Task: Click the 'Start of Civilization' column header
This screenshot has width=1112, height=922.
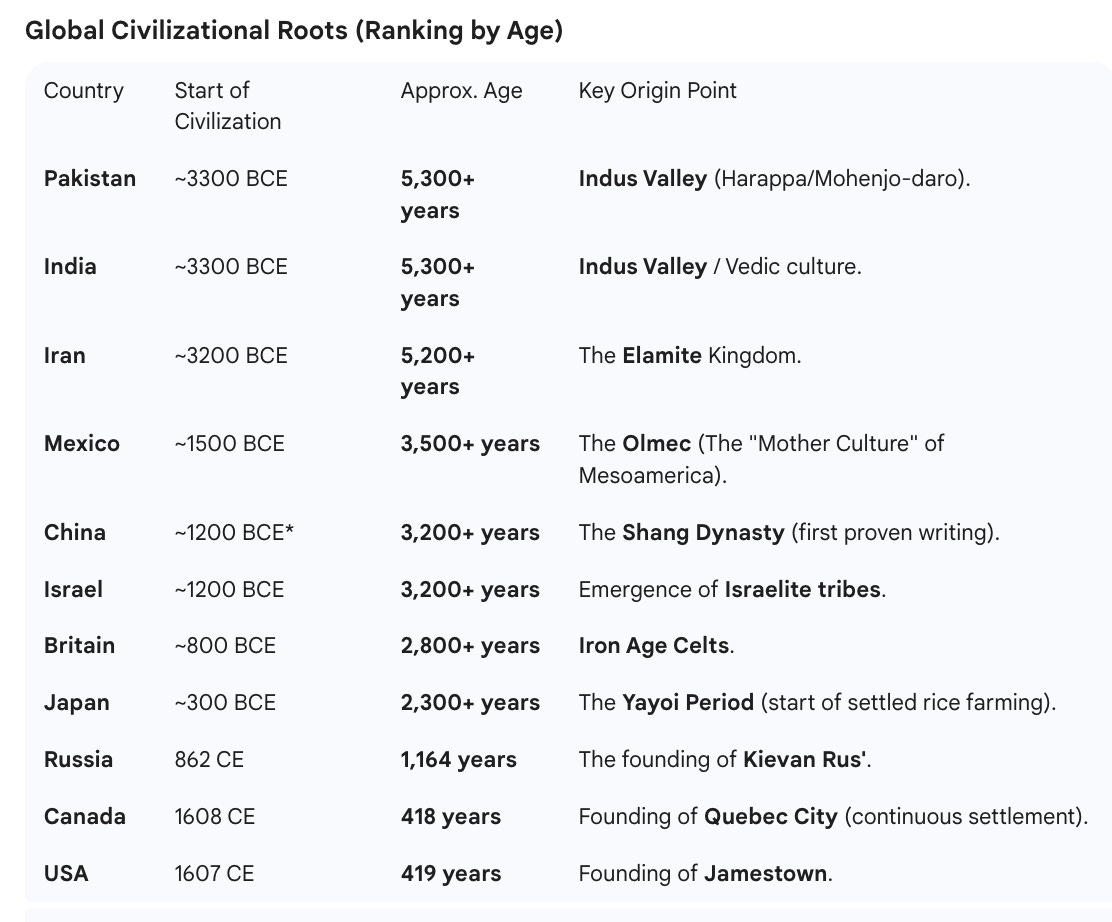Action: (x=228, y=106)
